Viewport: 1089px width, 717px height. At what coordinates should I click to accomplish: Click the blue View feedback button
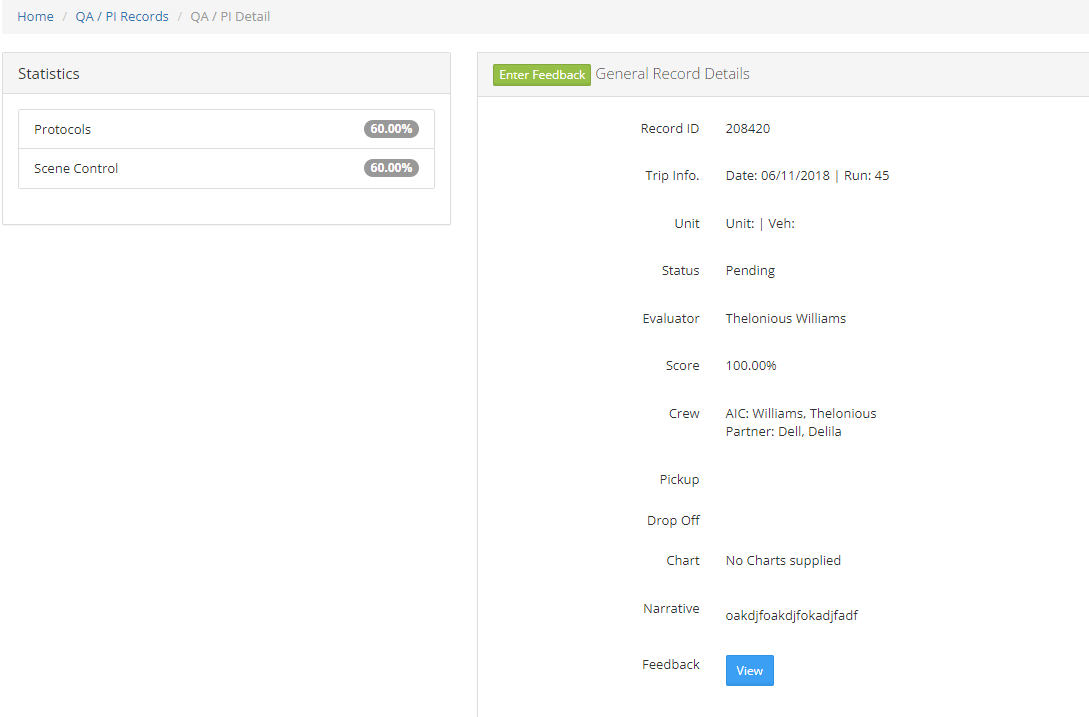point(749,671)
